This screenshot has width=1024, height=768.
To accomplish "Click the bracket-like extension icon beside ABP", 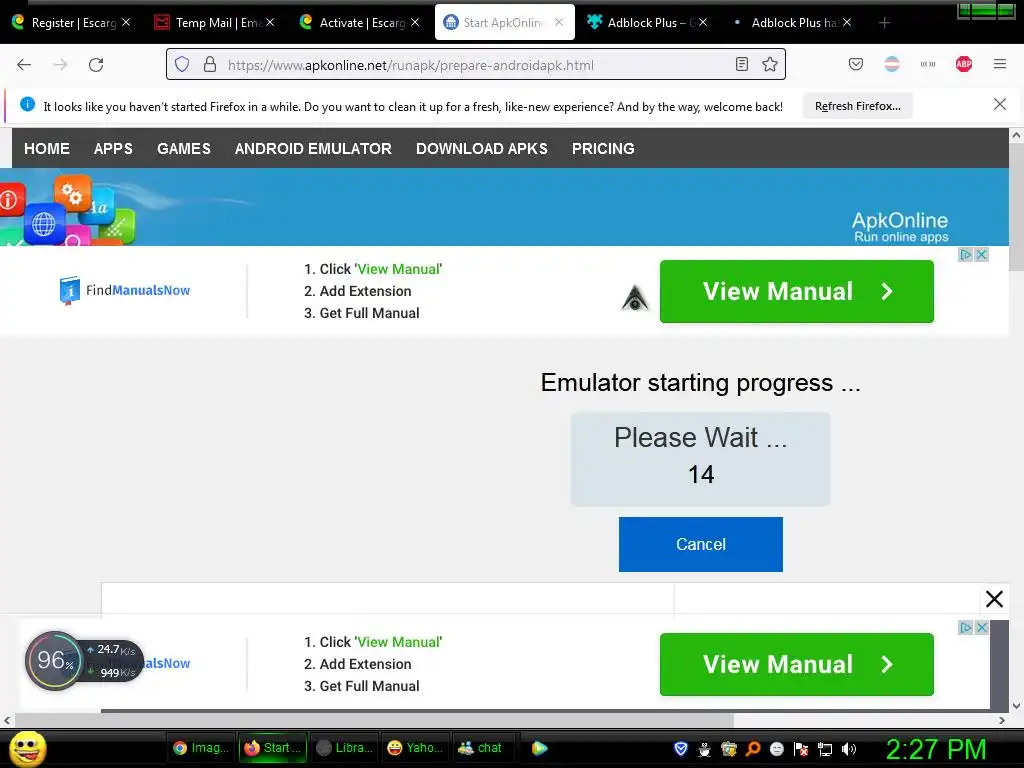I will point(928,64).
